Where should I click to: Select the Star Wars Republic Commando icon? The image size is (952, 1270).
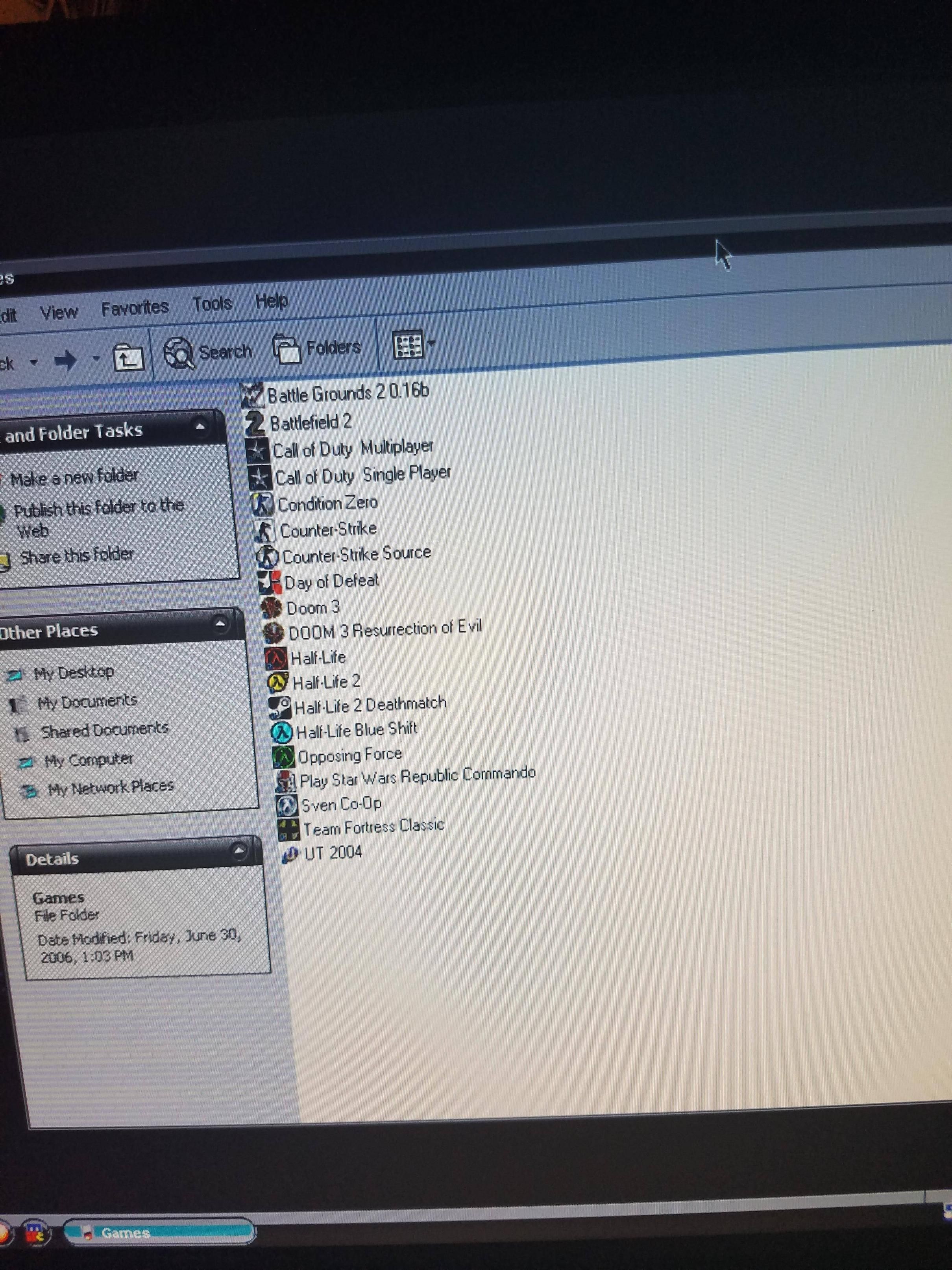[x=285, y=781]
